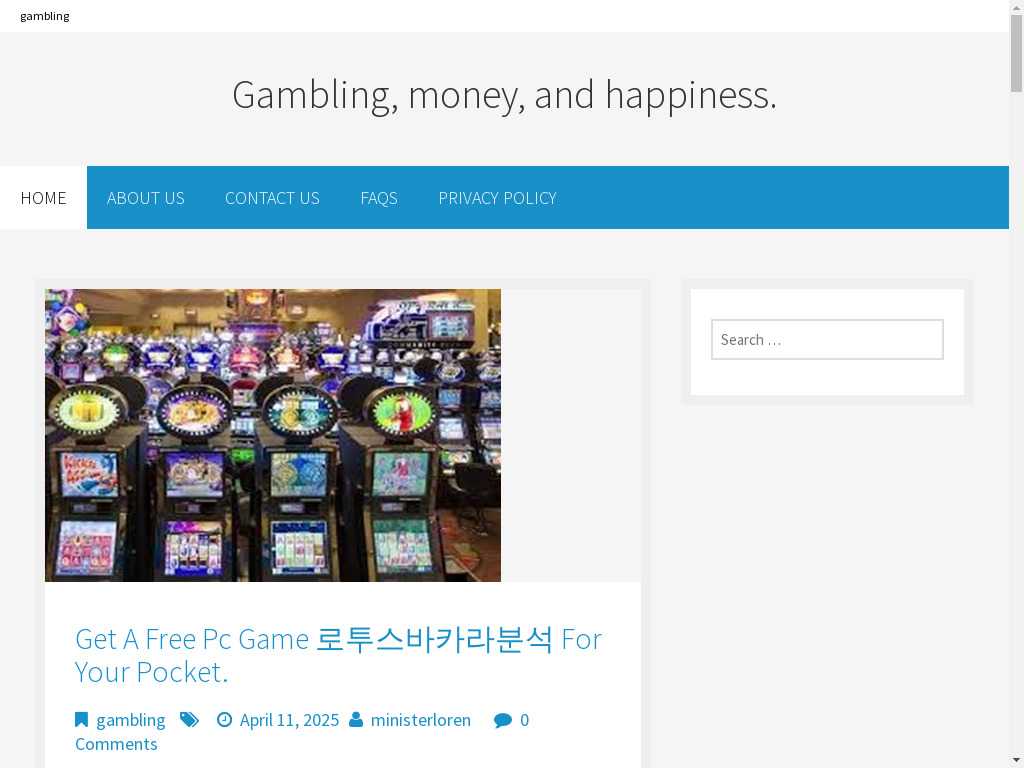Click the site title 'Gambling, money, and happiness.'
Screen dimensions: 1024x768
point(504,95)
